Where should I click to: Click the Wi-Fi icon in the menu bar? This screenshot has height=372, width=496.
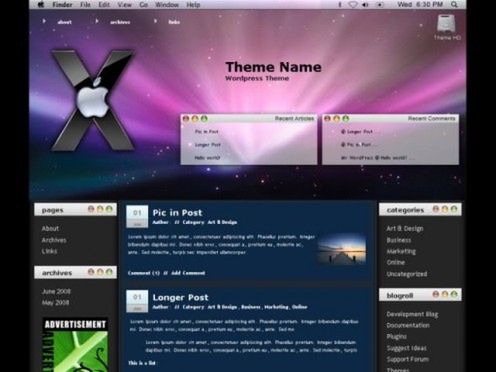(353, 5)
